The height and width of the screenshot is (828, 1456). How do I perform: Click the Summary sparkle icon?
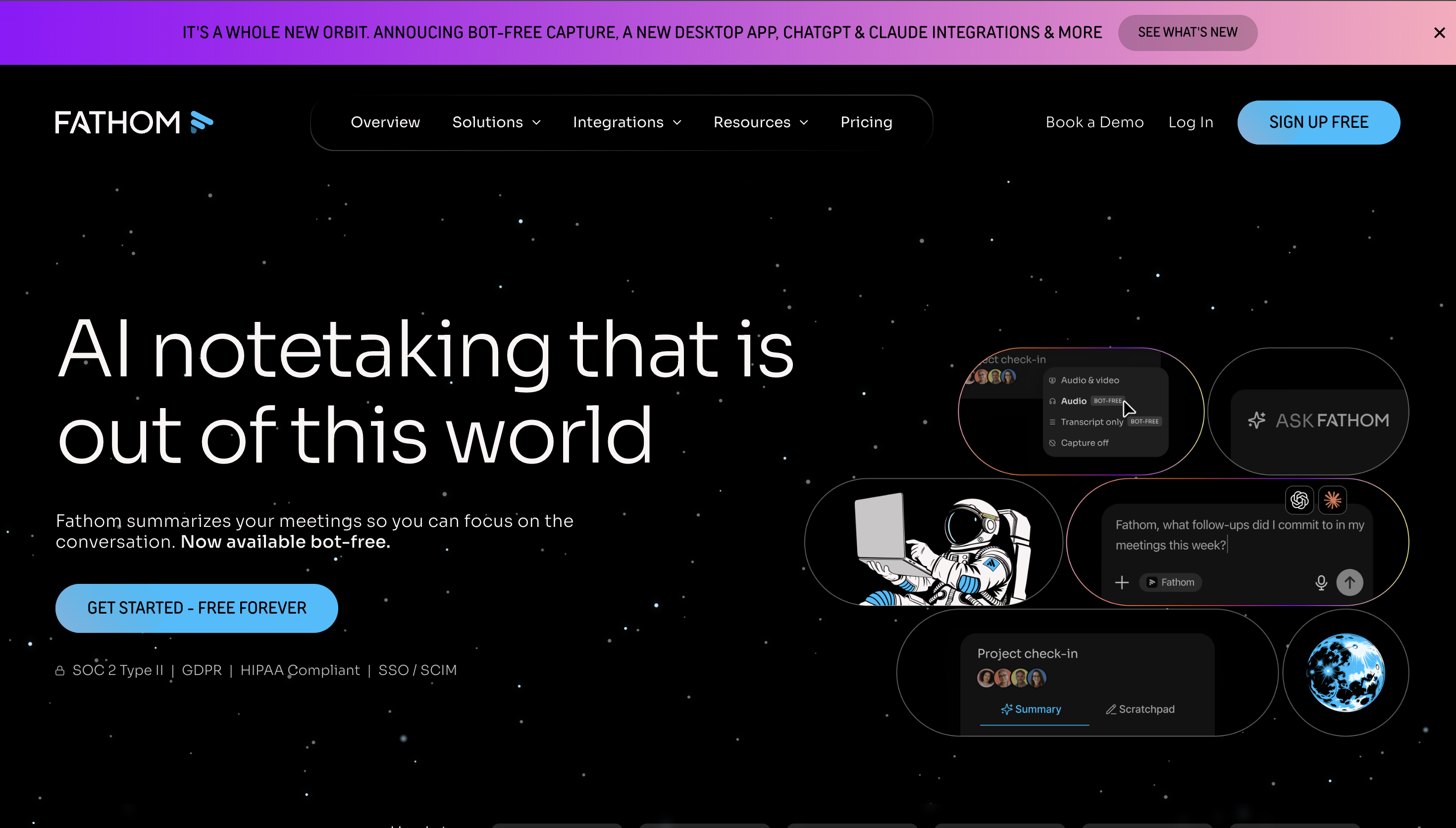pyautogui.click(x=1006, y=709)
